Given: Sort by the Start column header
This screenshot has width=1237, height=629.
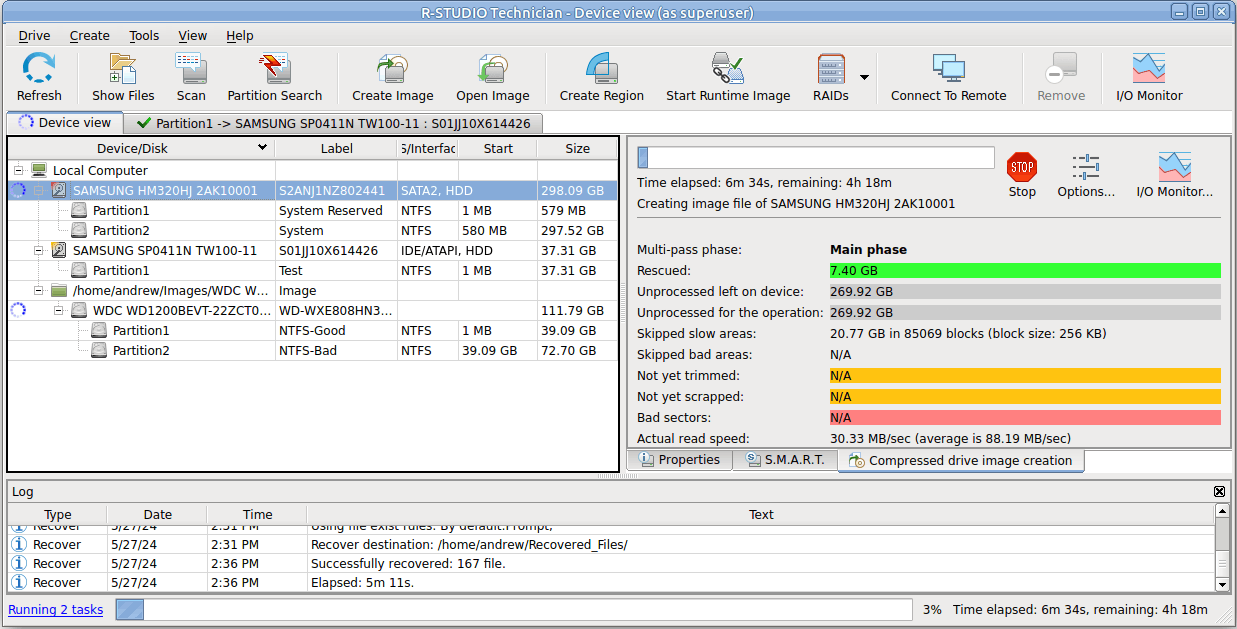Looking at the screenshot, I should 497,148.
